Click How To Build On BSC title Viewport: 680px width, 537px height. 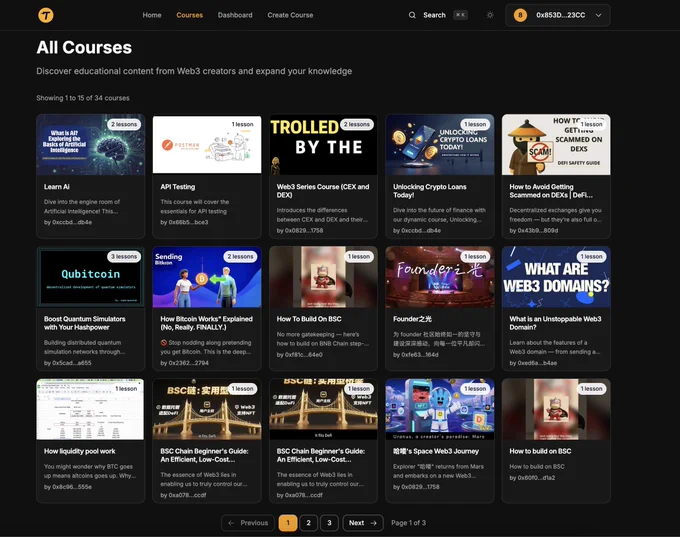[309, 319]
